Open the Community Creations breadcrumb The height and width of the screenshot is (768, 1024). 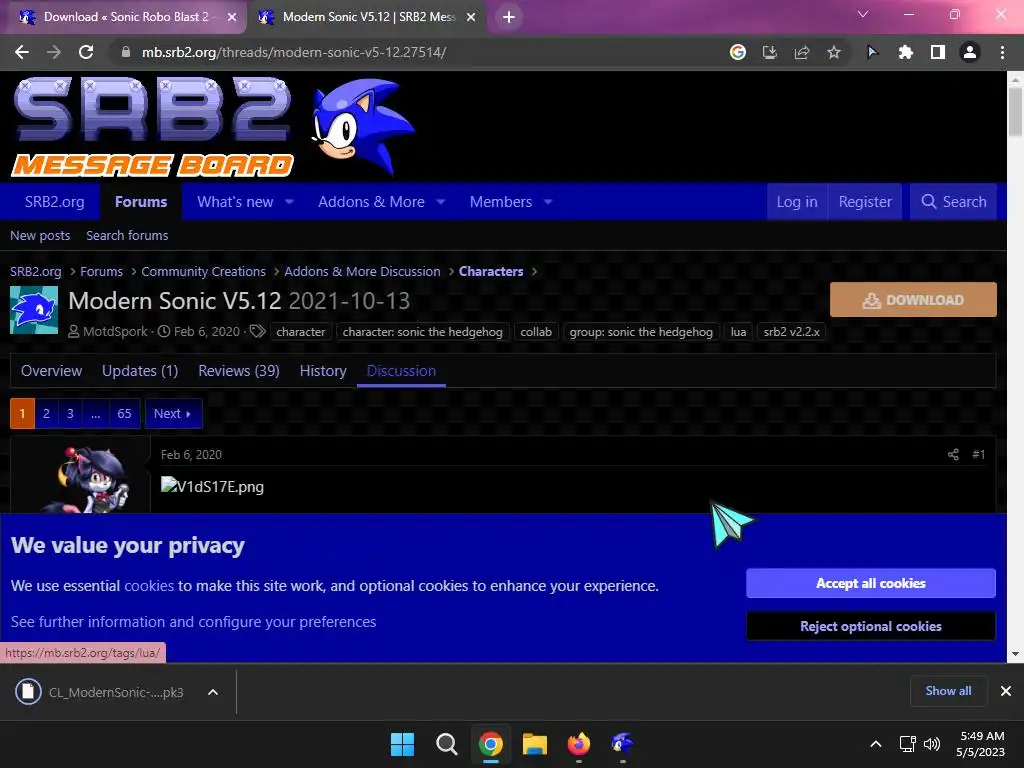[203, 272]
